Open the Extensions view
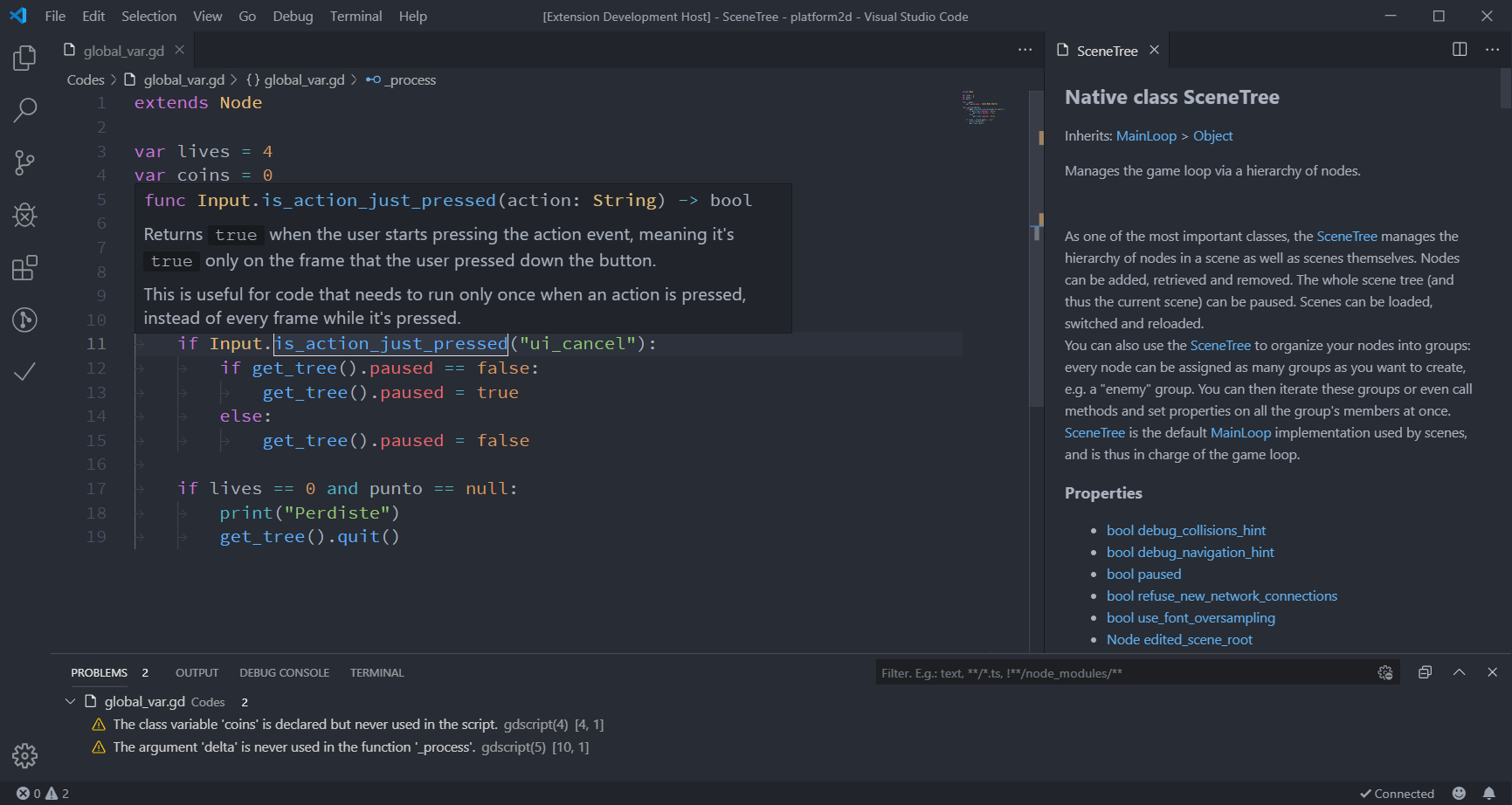This screenshot has height=805, width=1512. point(24,267)
